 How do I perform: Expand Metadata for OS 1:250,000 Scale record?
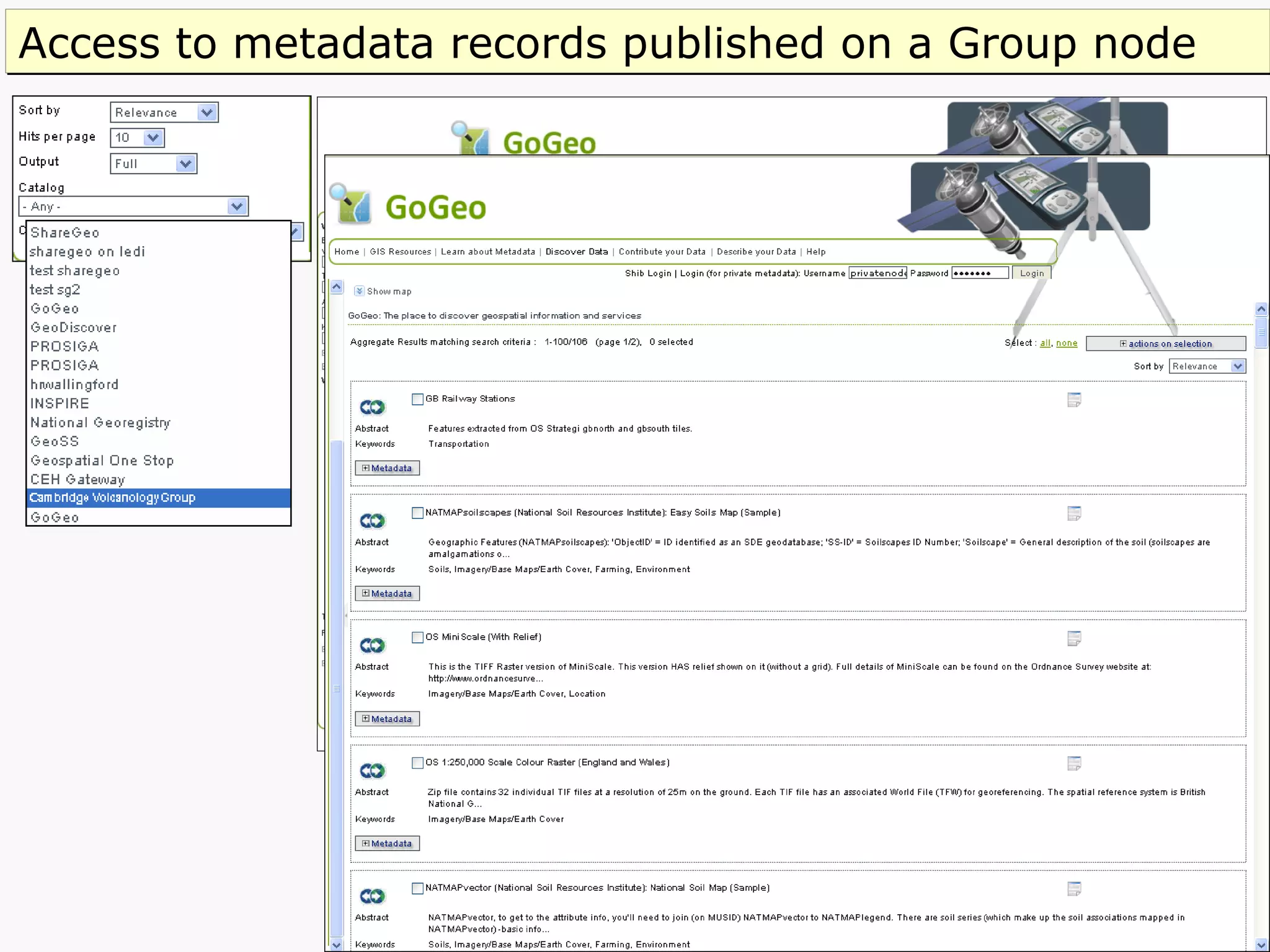[387, 844]
